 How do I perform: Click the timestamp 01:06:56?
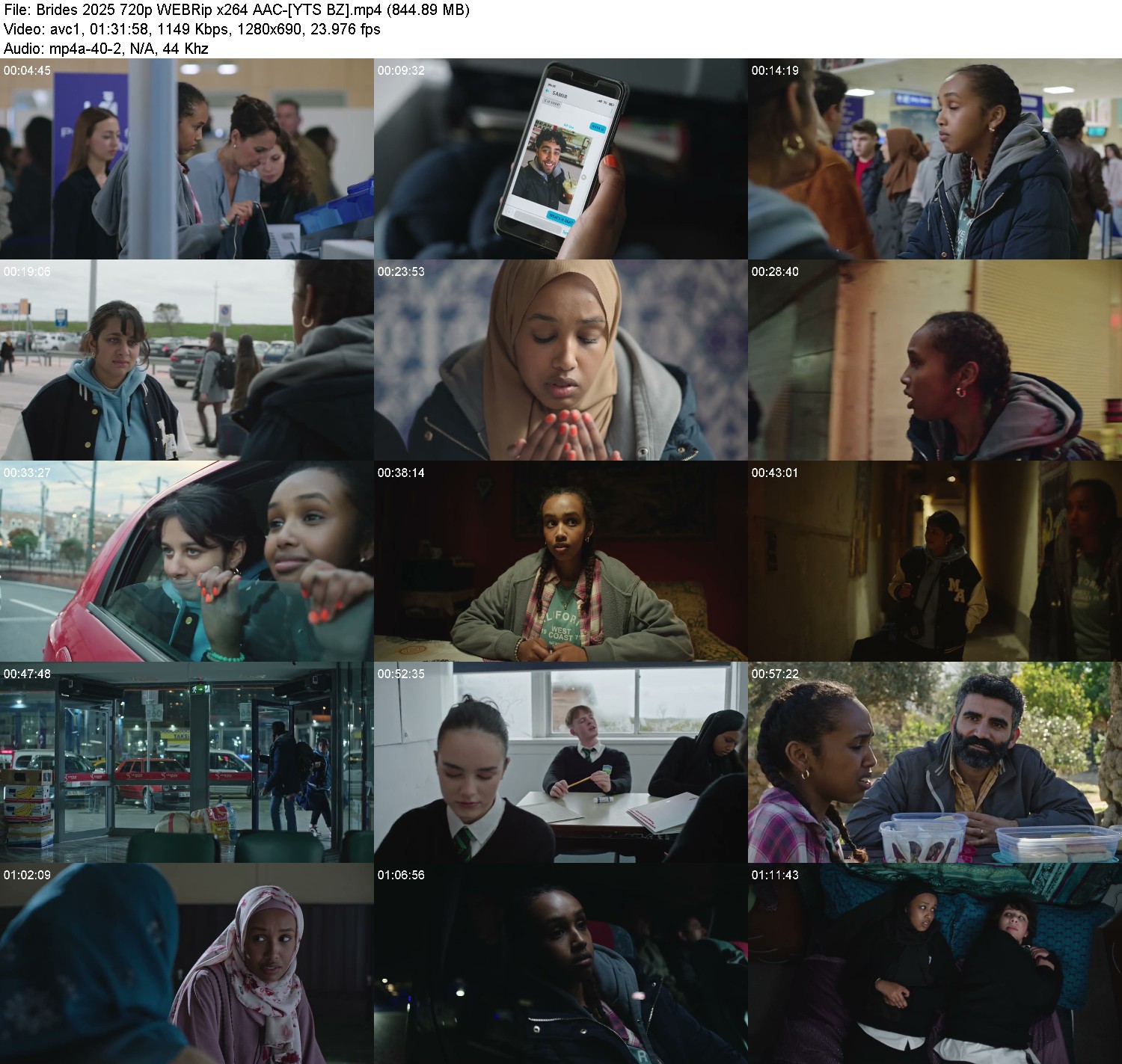[401, 875]
